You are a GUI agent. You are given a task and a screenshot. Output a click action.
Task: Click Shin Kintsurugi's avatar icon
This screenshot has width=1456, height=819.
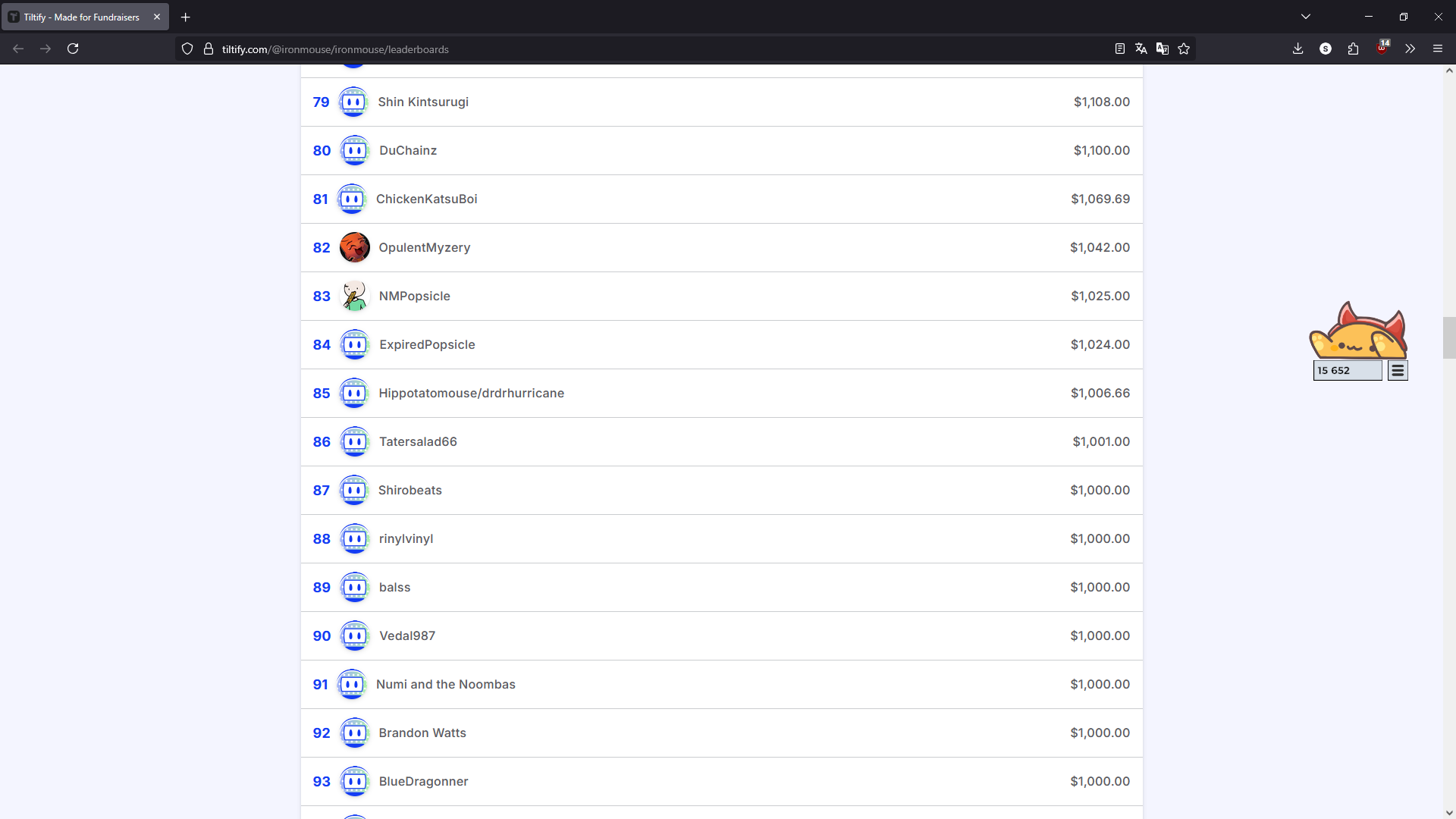point(353,102)
